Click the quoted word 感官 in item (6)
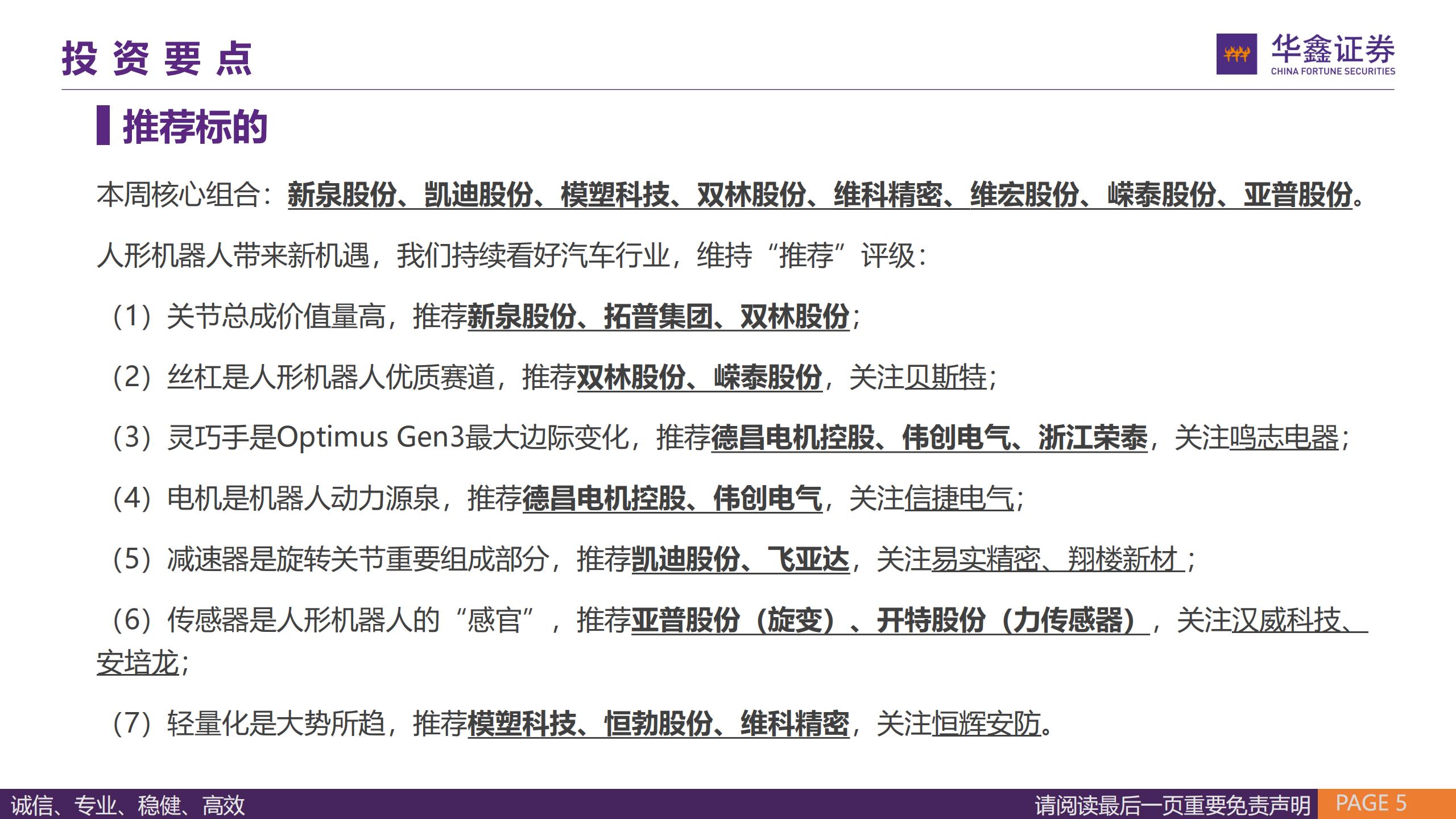 (494, 620)
